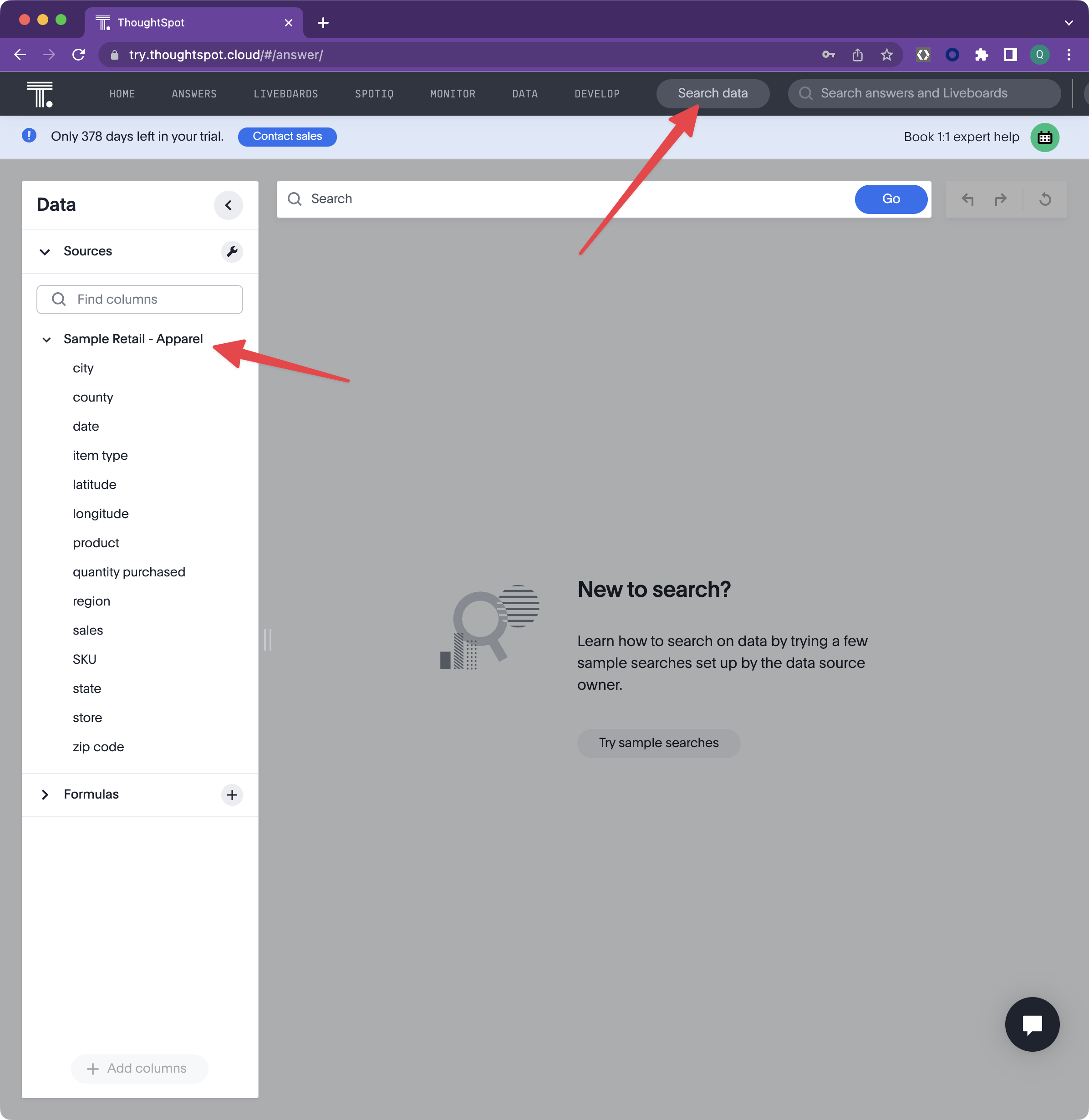
Task: Open the Sources wrench settings icon
Action: click(x=232, y=251)
